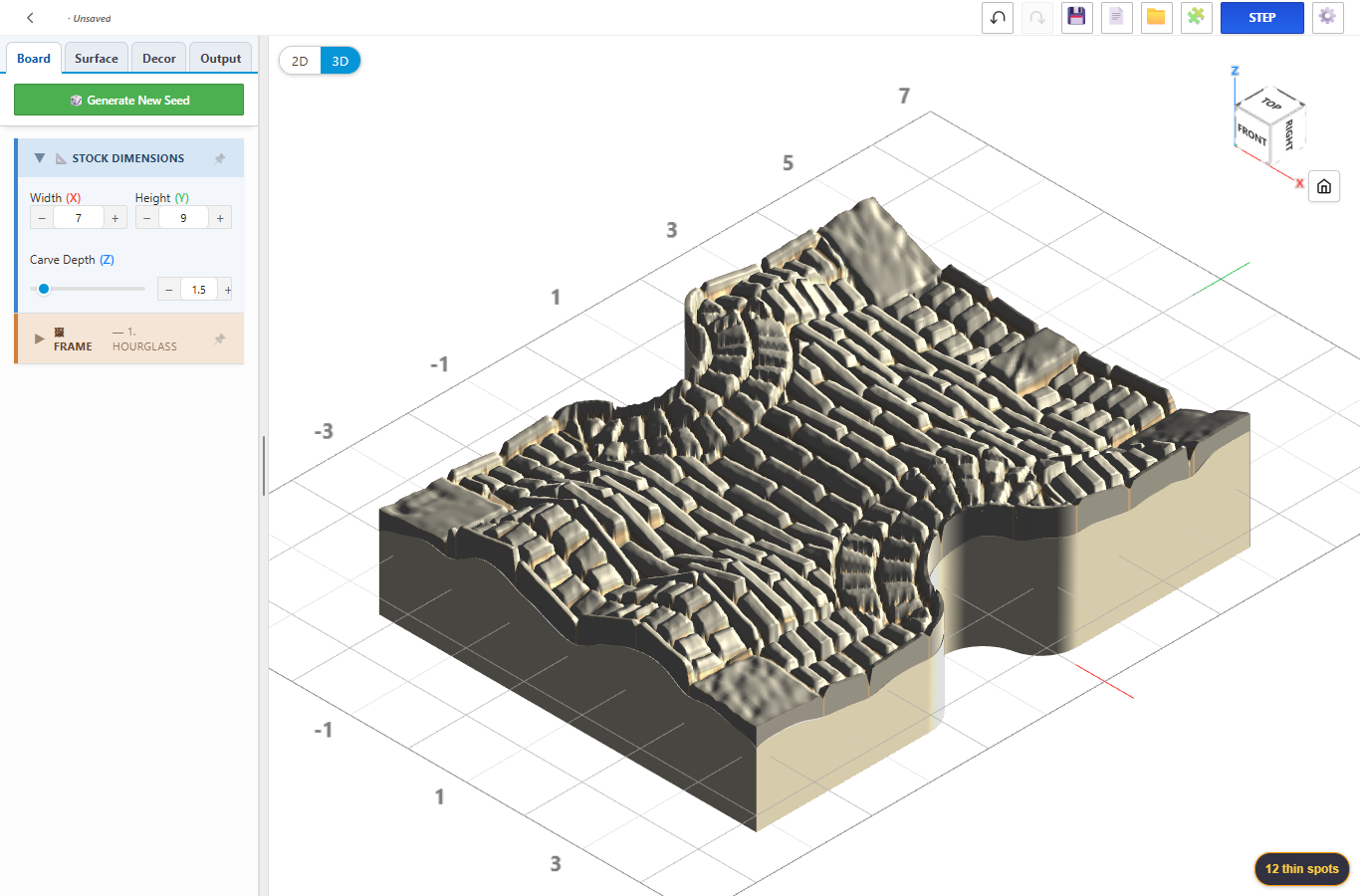The width and height of the screenshot is (1360, 896).
Task: Reset view with the home icon
Action: pos(1324,186)
